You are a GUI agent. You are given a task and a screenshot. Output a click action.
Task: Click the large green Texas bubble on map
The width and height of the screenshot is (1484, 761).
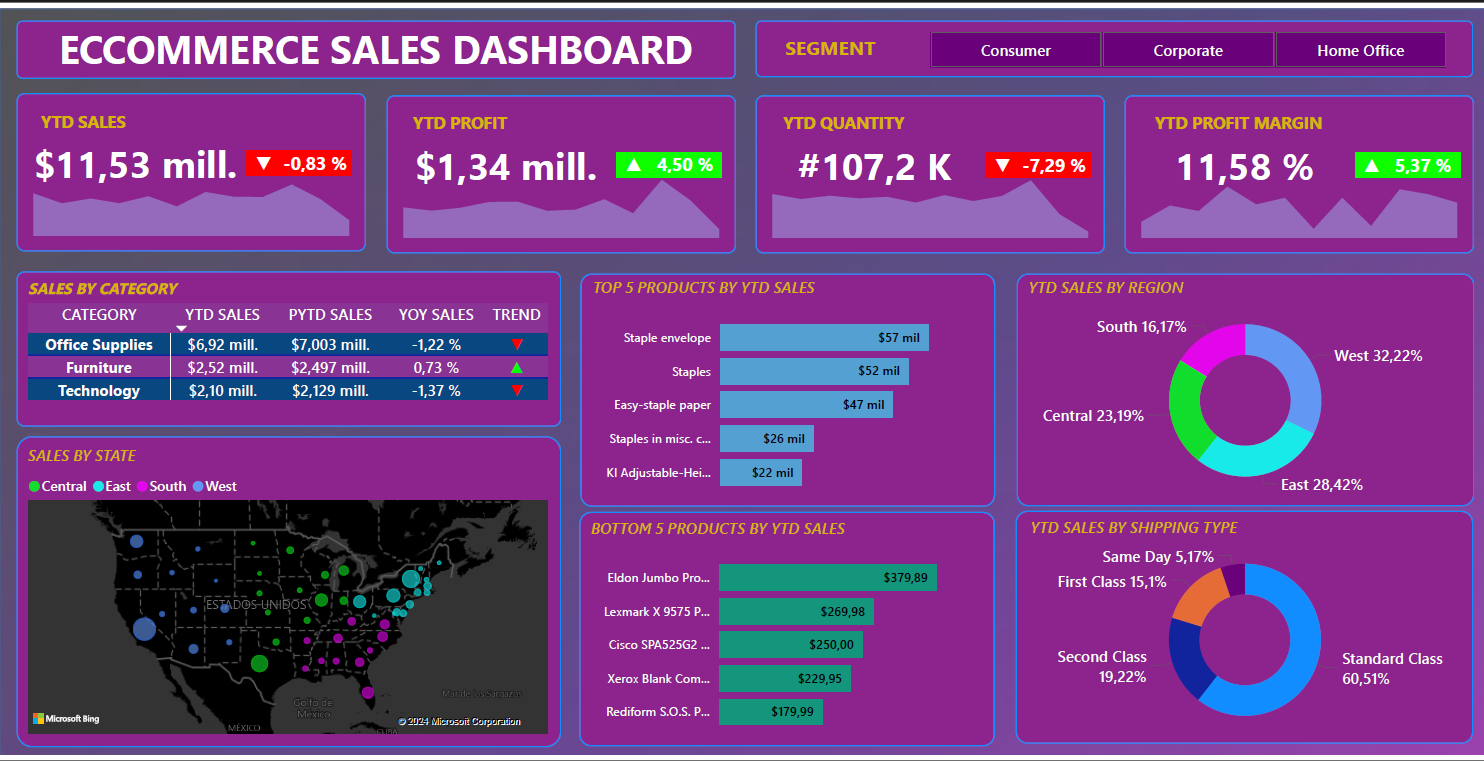click(260, 663)
